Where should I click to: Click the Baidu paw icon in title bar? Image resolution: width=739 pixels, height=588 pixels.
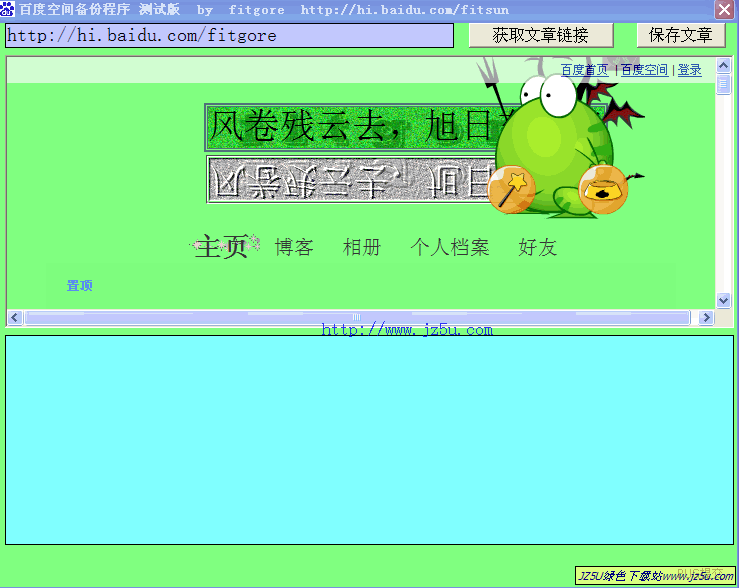click(x=8, y=8)
